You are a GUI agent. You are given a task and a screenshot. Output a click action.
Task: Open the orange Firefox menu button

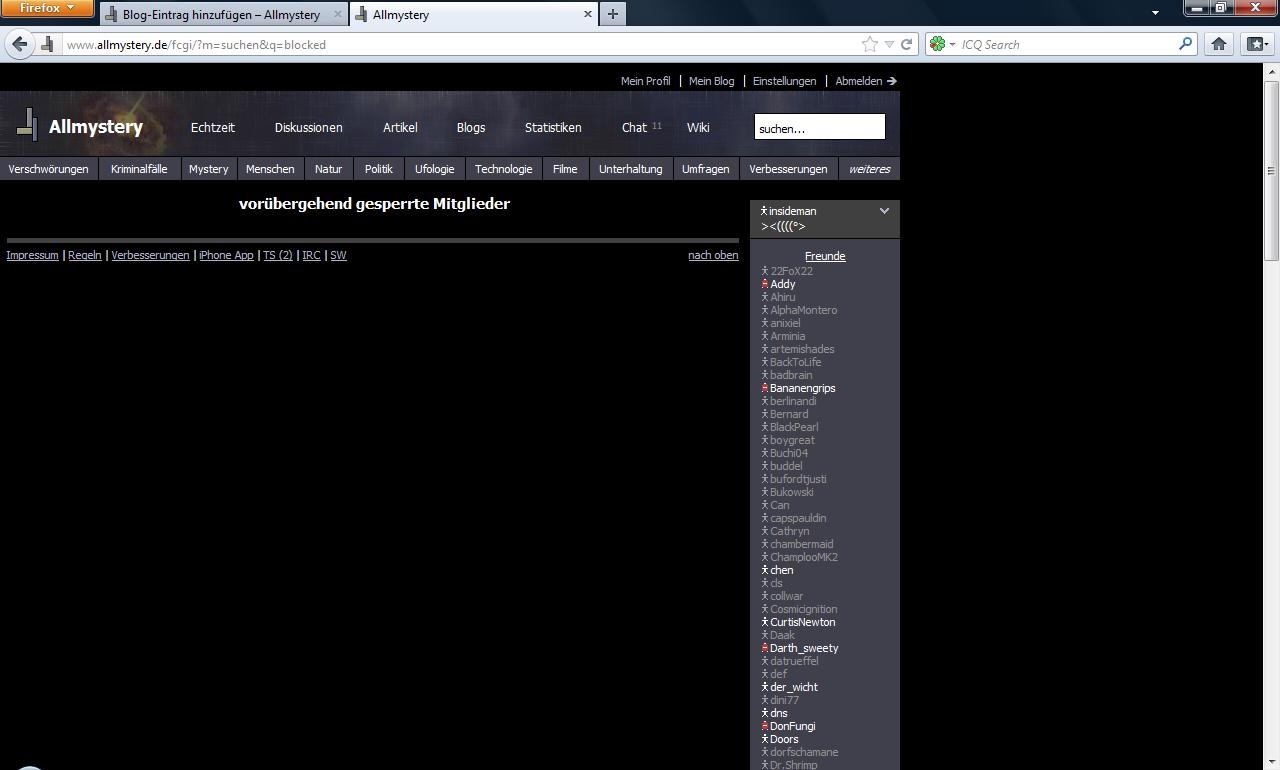coord(47,8)
